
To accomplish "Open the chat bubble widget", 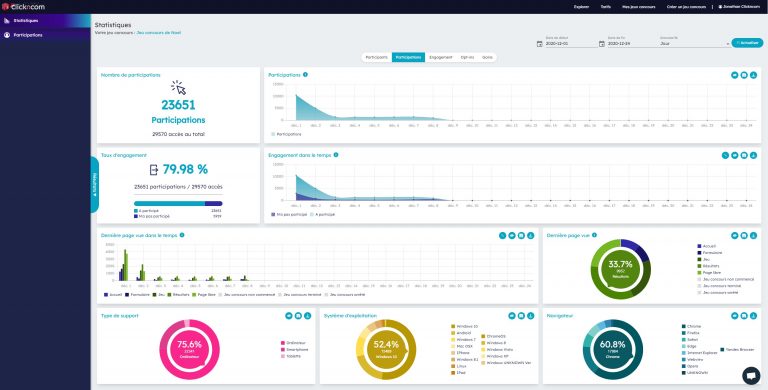I will 750,375.
